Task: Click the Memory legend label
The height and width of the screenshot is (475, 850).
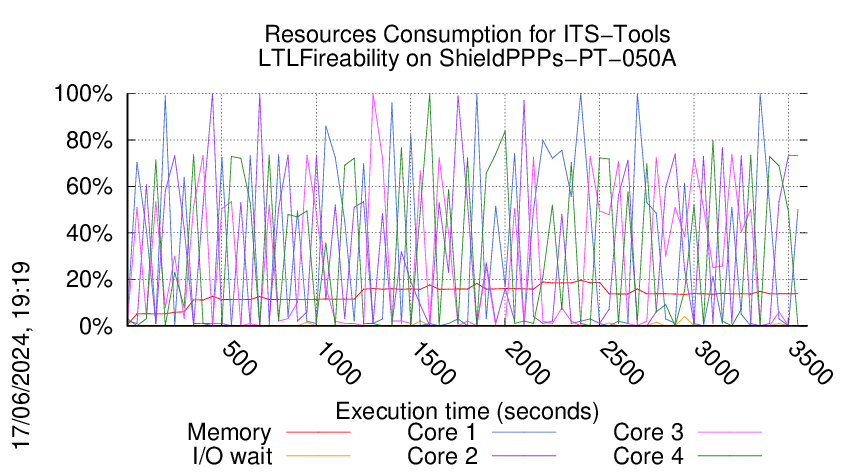Action: (x=229, y=433)
